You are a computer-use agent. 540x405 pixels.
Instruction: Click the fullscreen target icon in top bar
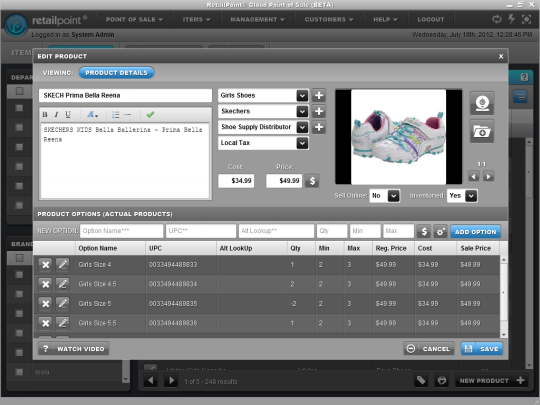point(526,19)
